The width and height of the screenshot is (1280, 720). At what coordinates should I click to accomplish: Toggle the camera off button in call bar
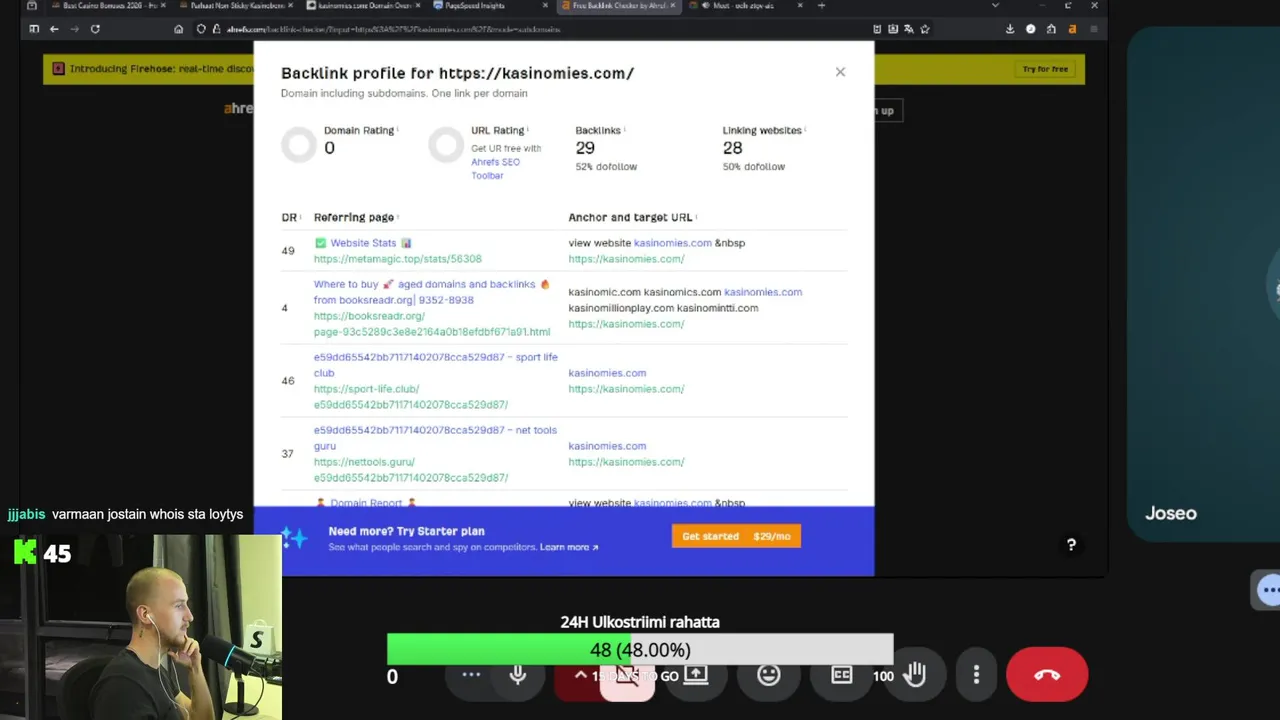tap(627, 676)
